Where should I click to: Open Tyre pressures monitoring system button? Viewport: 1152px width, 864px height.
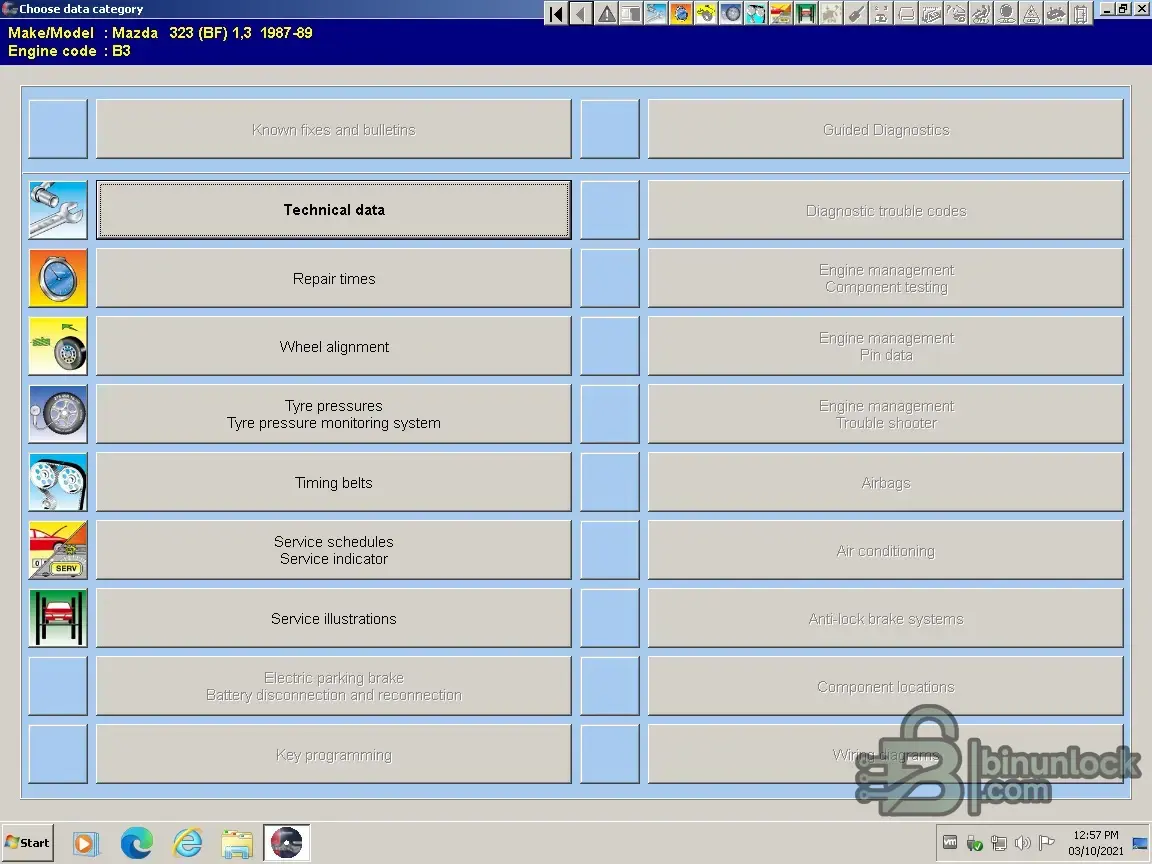click(334, 414)
